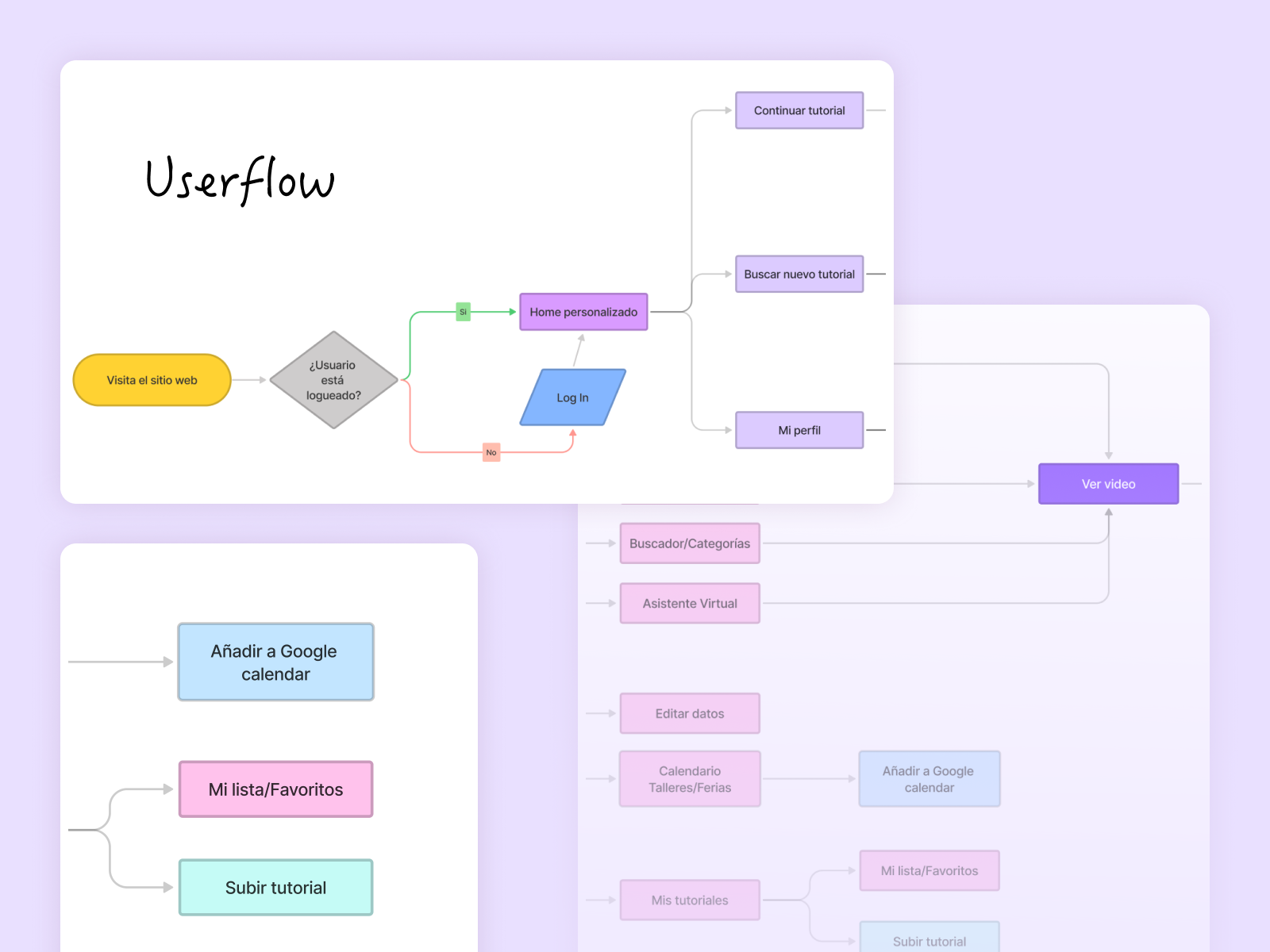Select the 'Mi perfil' node

point(799,430)
